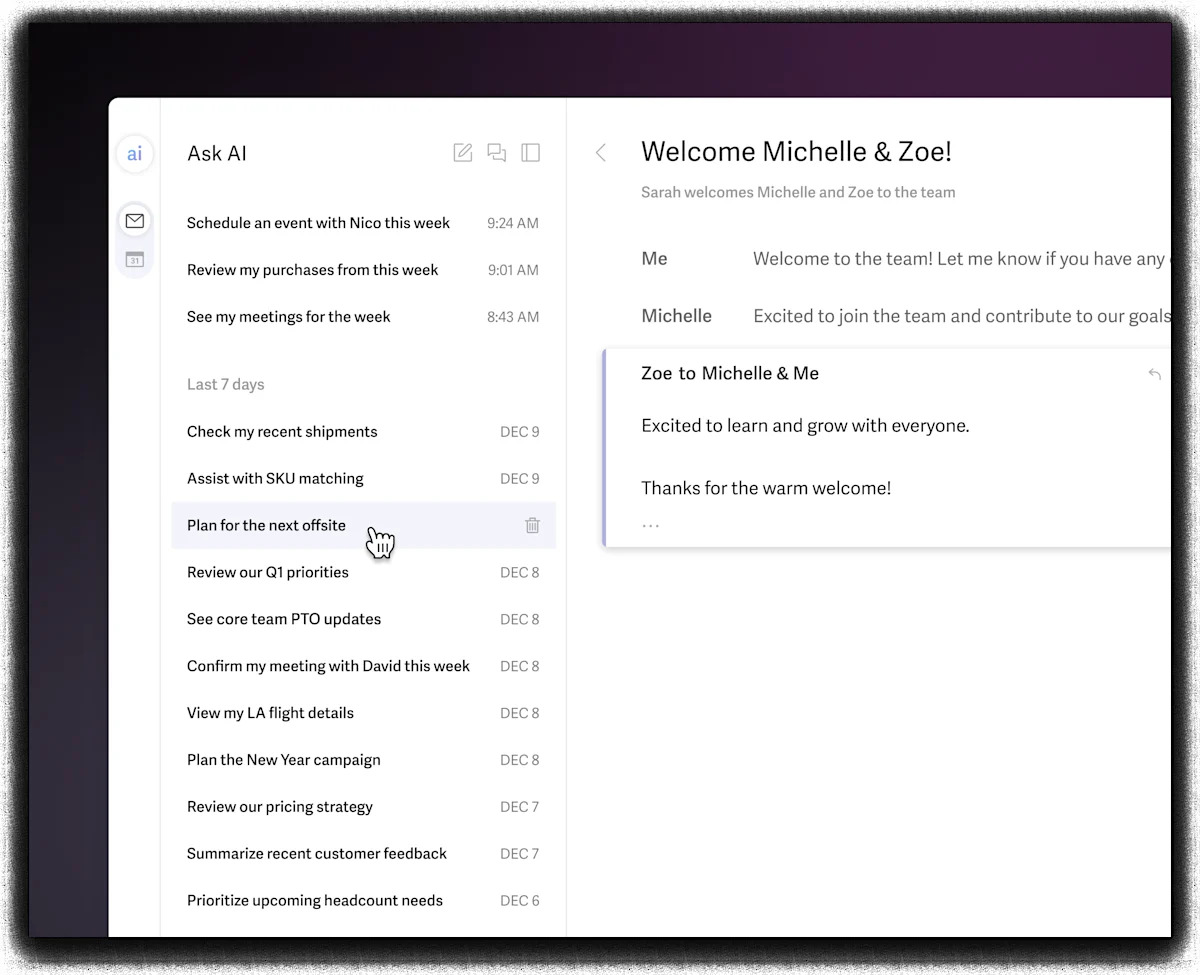Open the Calendar icon showing 31
1200x975 pixels.
click(x=134, y=259)
